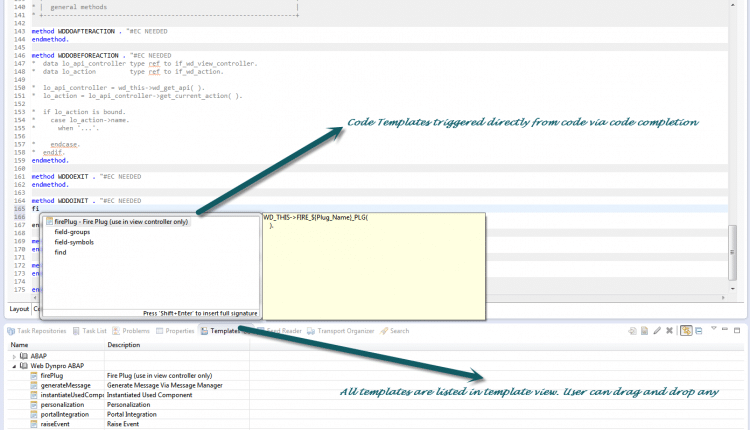Click the yellow template preview pane
The width and height of the screenshot is (750, 430).
pos(374,266)
